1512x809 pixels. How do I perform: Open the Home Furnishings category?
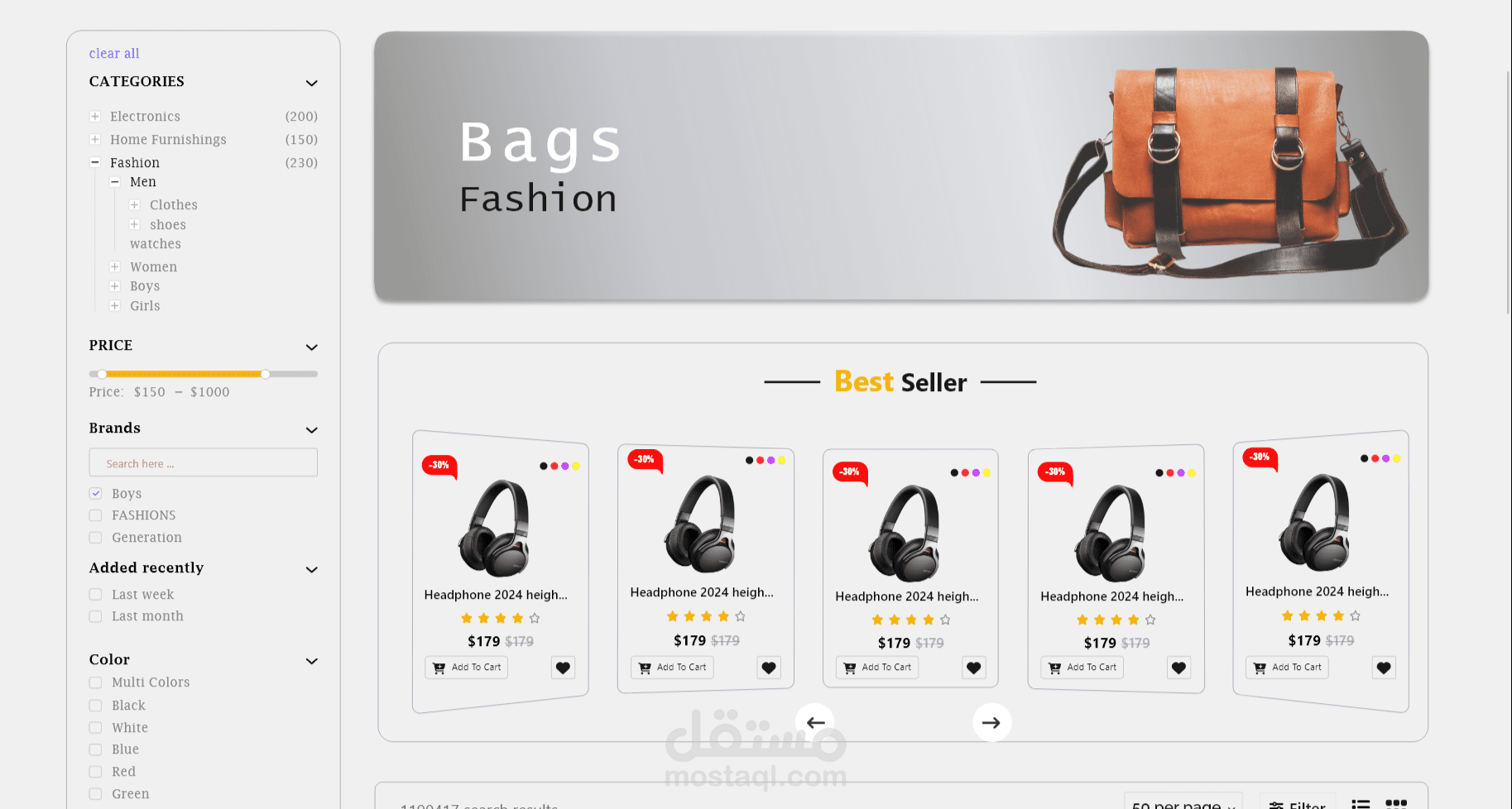tap(168, 140)
